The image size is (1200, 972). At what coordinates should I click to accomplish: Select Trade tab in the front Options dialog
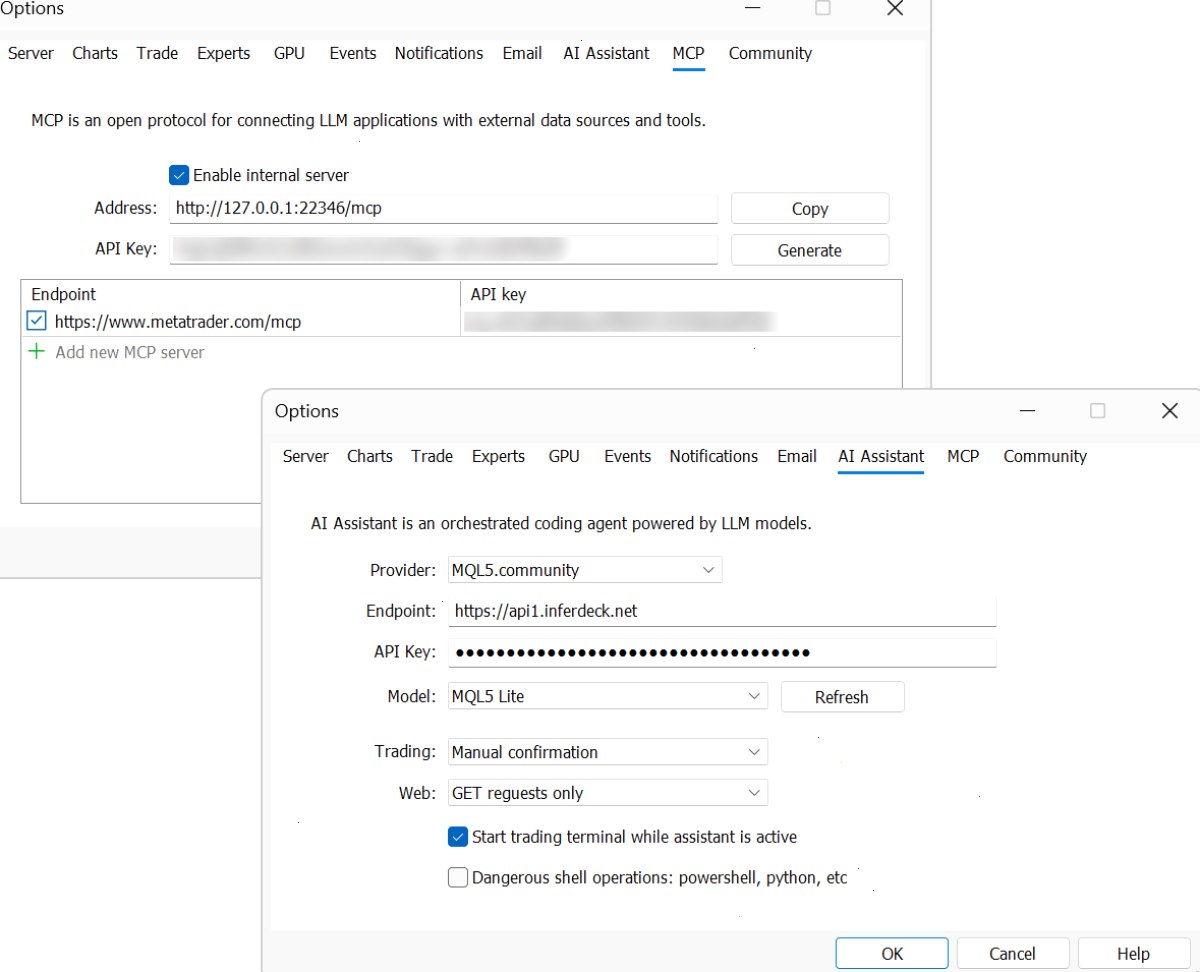[x=432, y=456]
